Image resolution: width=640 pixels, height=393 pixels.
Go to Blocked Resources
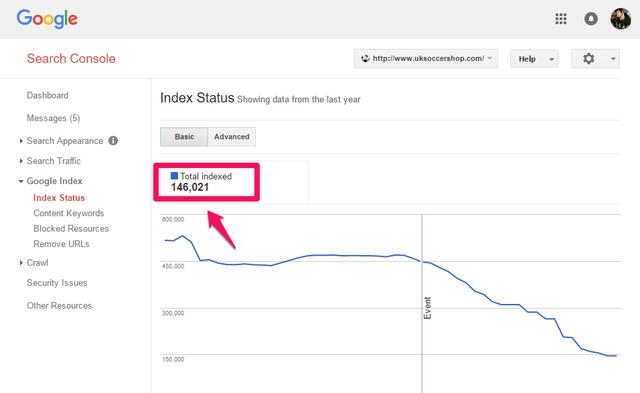coord(71,229)
